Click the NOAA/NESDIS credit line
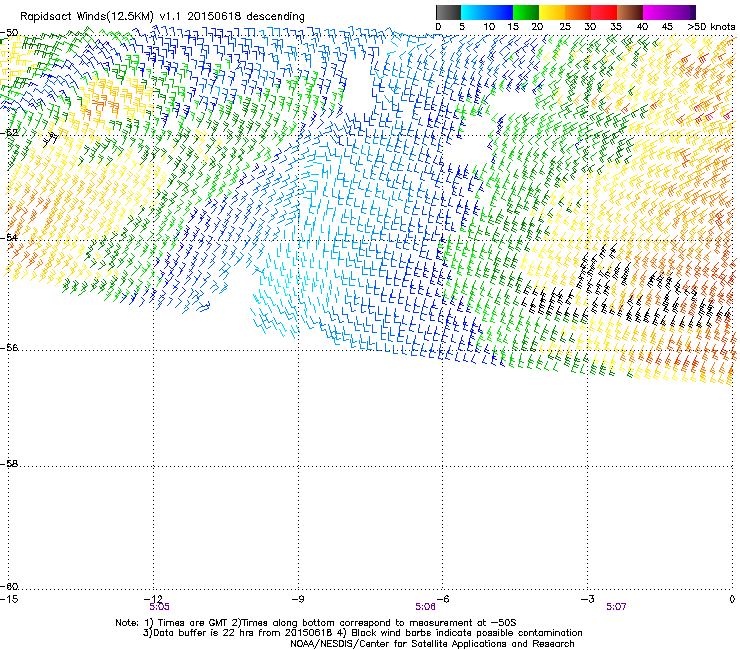The width and height of the screenshot is (740, 650). click(432, 644)
